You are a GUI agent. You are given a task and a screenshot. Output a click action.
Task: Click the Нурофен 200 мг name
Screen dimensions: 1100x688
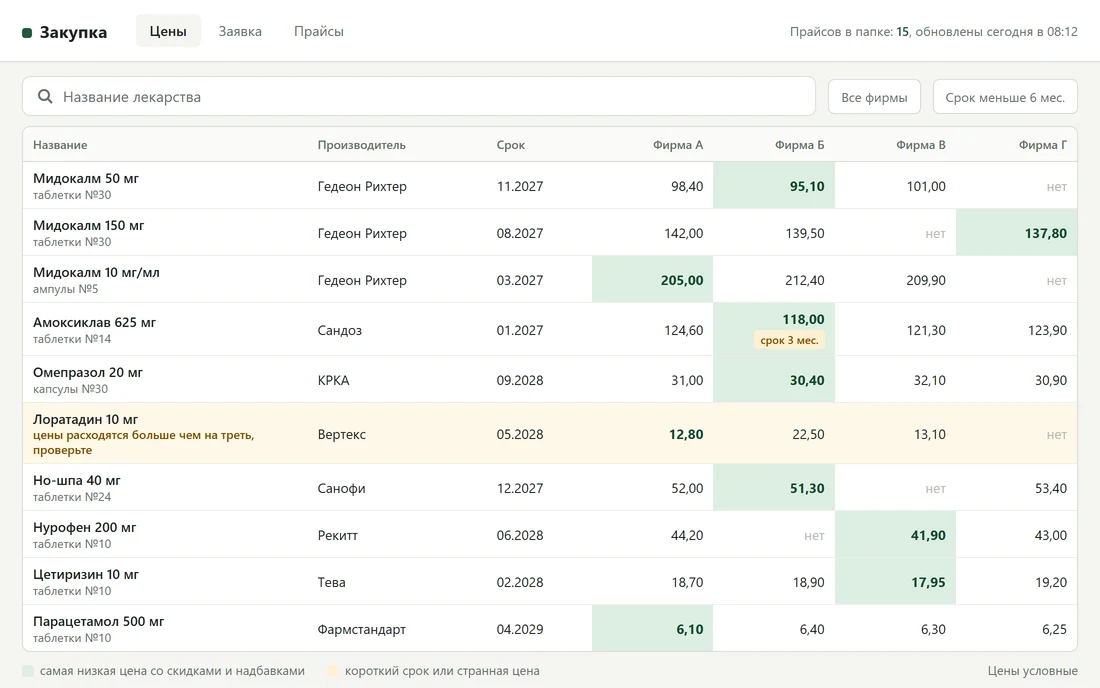click(84, 527)
